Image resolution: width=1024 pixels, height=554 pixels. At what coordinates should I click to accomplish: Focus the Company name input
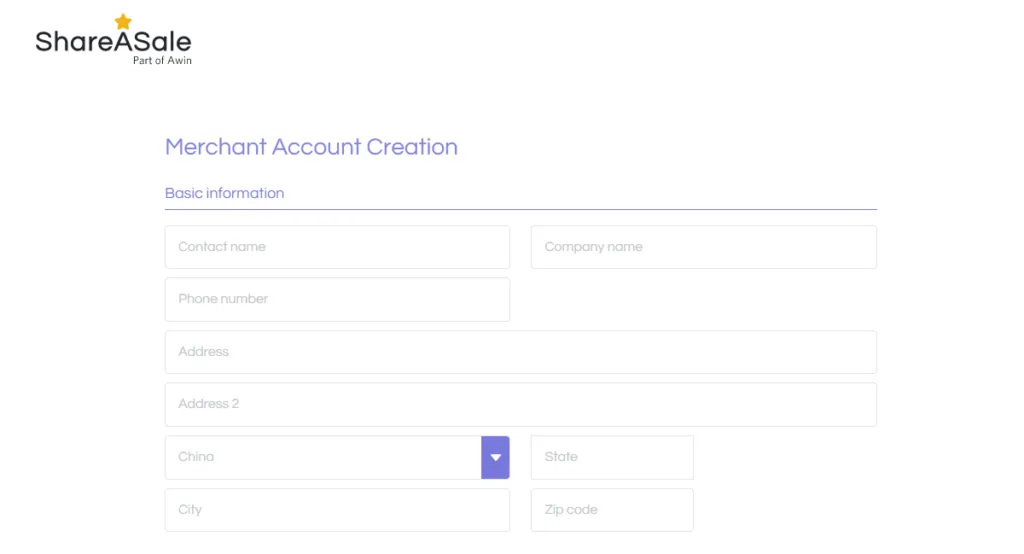point(703,247)
